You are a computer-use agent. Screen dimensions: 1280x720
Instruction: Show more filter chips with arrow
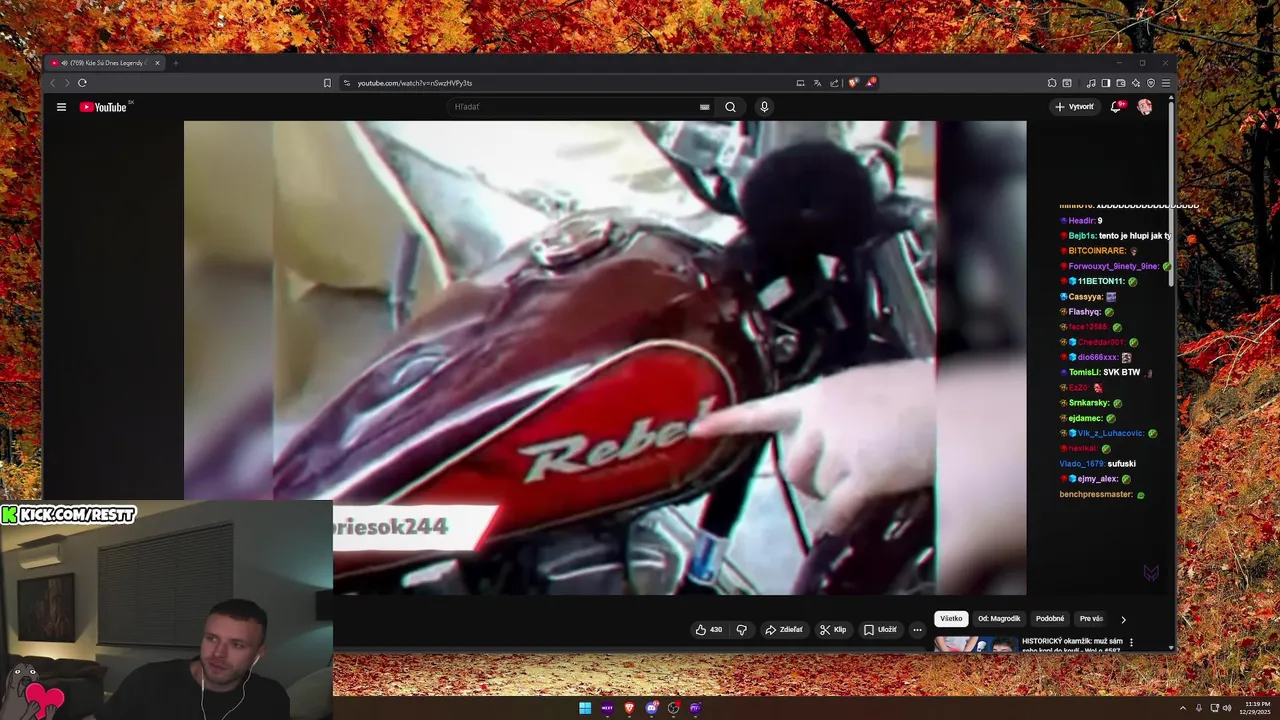click(1123, 620)
